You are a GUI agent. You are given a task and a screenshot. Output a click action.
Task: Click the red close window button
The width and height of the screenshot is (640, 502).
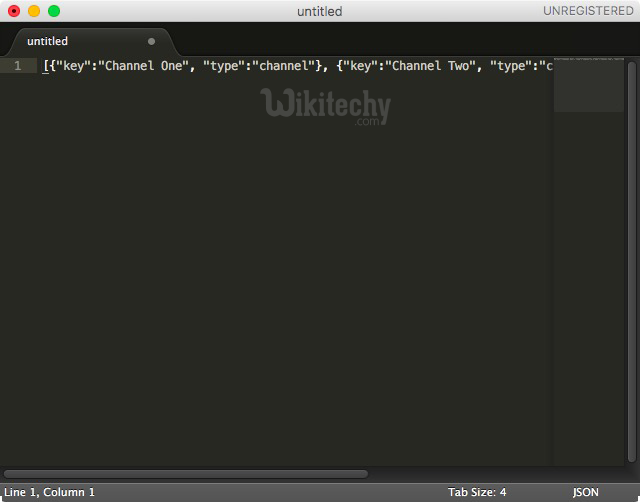(x=14, y=11)
